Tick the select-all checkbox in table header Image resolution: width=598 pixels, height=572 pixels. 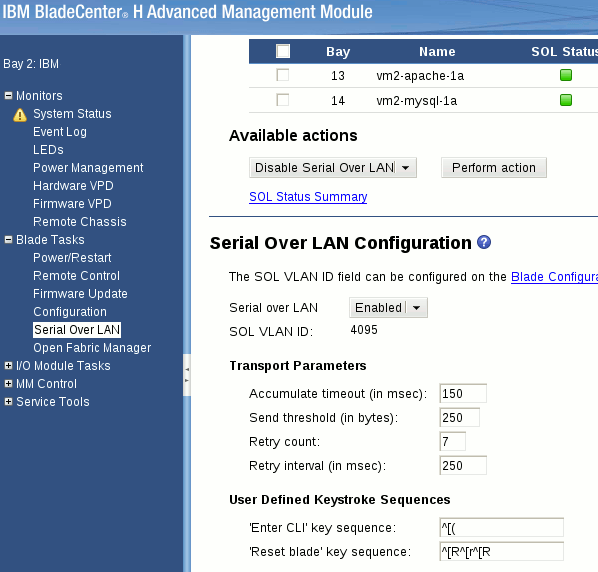(283, 51)
